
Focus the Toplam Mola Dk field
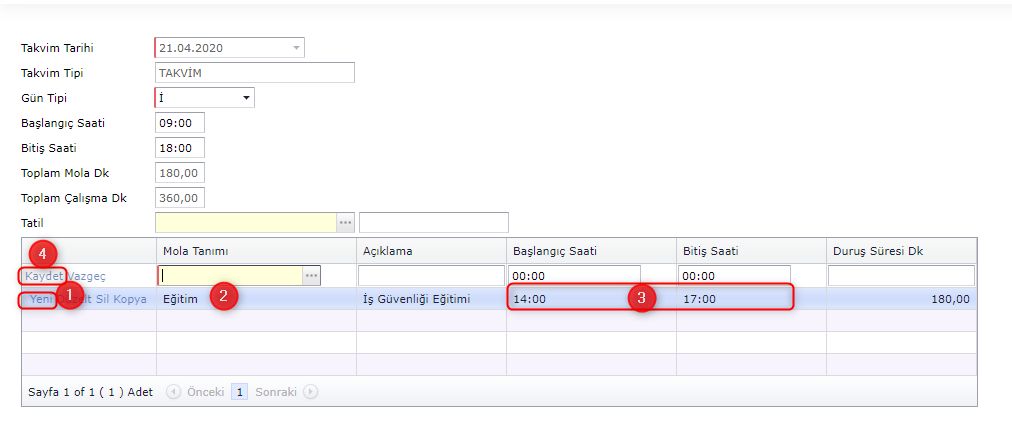[180, 173]
